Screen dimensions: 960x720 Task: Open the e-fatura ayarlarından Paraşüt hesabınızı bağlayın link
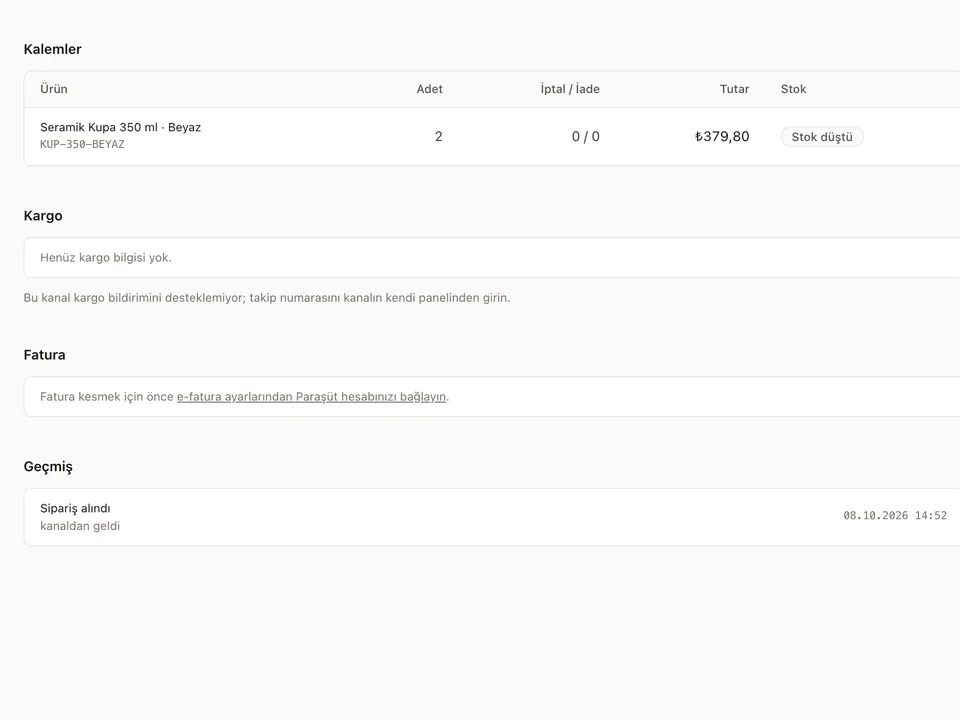[311, 397]
